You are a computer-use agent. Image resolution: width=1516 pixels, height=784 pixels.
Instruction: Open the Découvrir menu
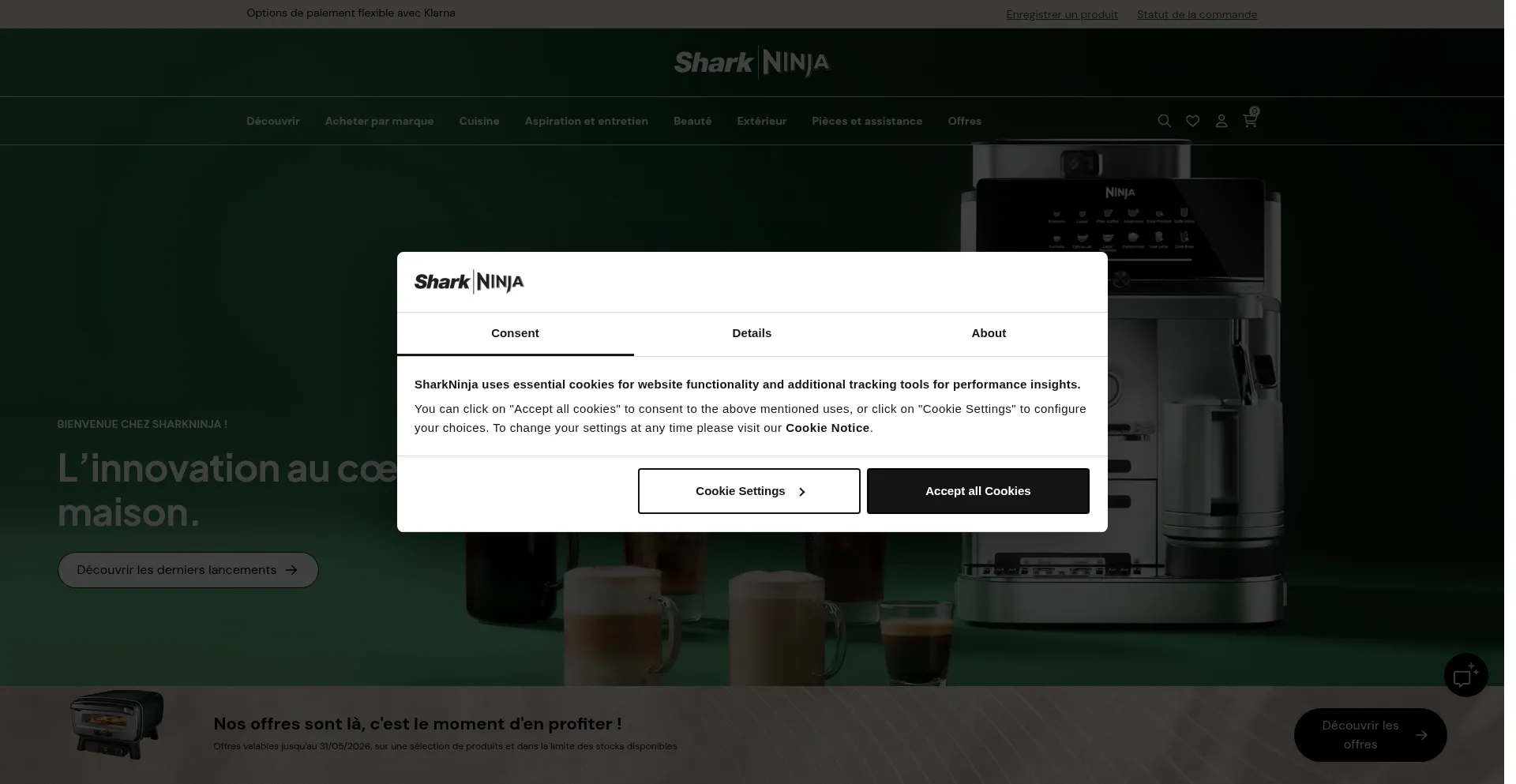tap(272, 121)
